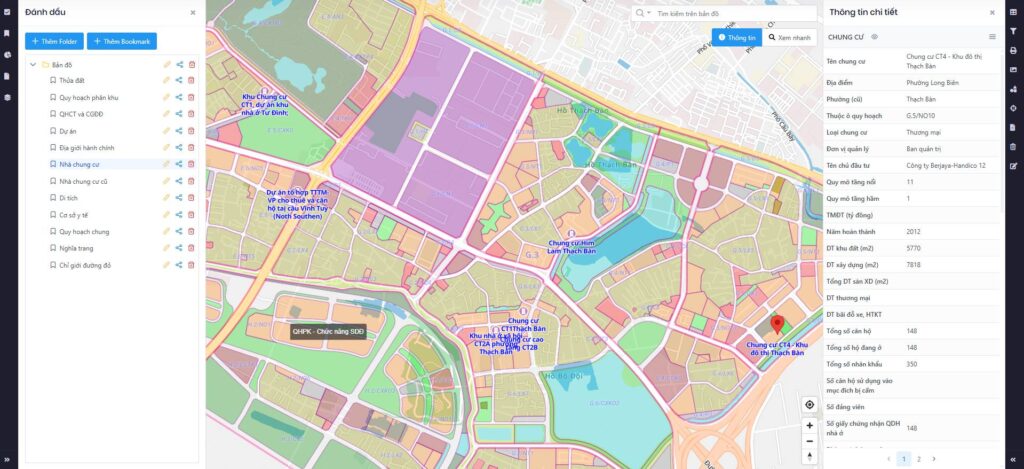Viewport: 1024px width, 469px height.
Task: Click the red location marker on map
Action: click(777, 325)
